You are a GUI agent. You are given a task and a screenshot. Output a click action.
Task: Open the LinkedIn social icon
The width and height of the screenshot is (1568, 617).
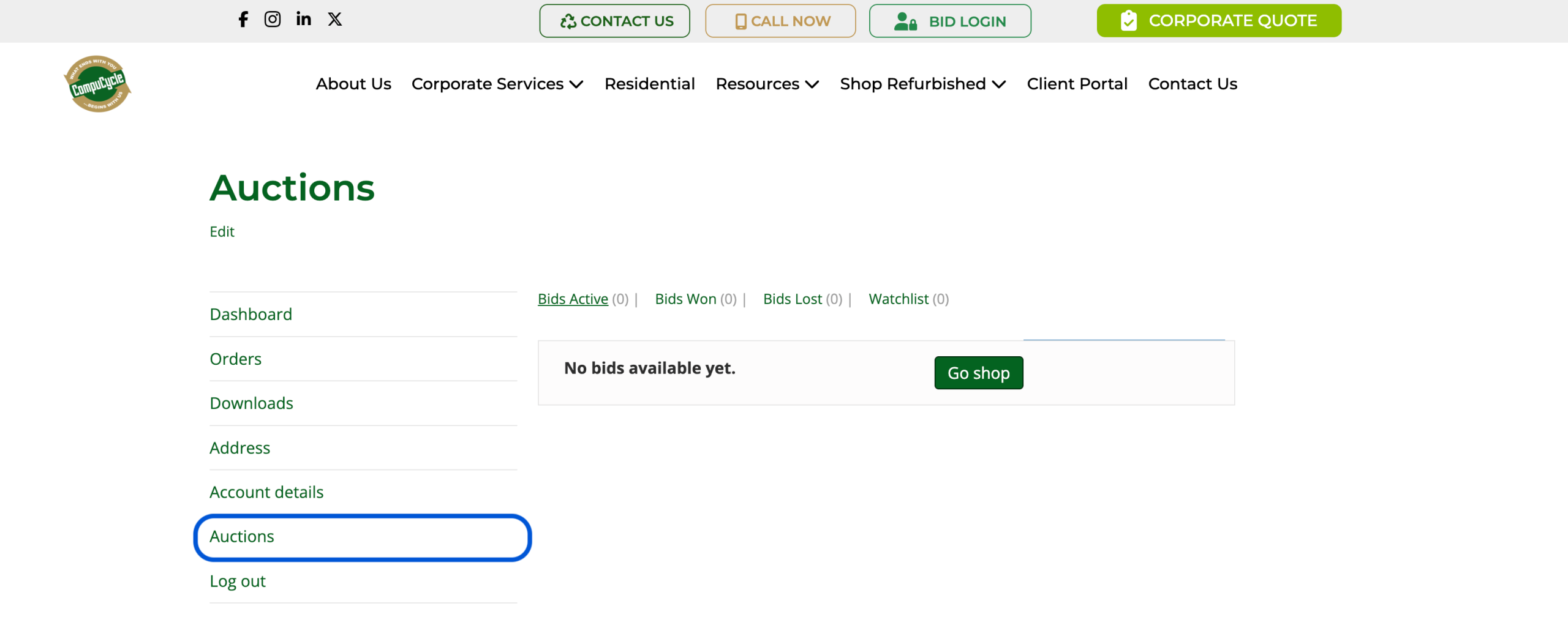[304, 20]
